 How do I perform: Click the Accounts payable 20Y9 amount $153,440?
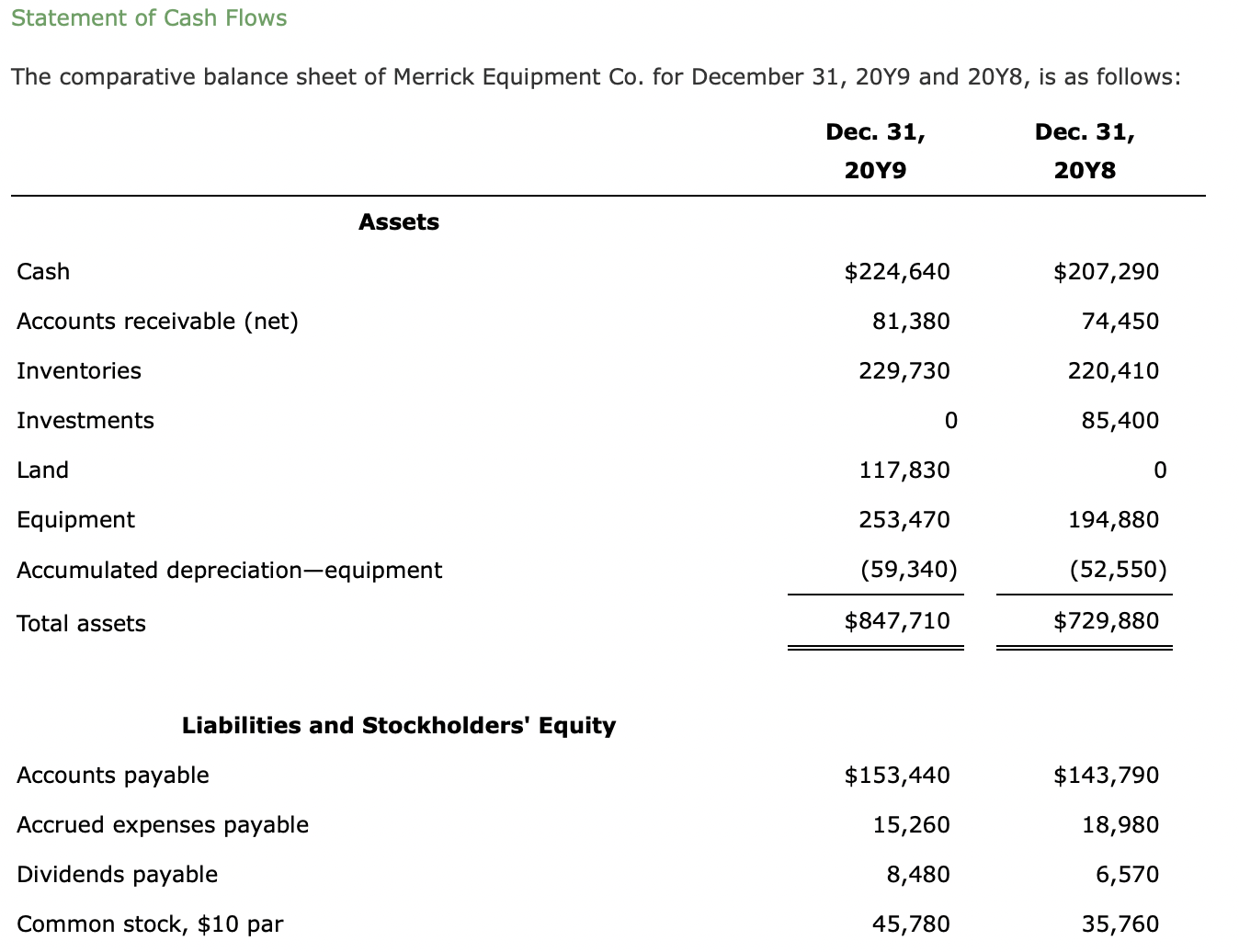pyautogui.click(x=897, y=775)
